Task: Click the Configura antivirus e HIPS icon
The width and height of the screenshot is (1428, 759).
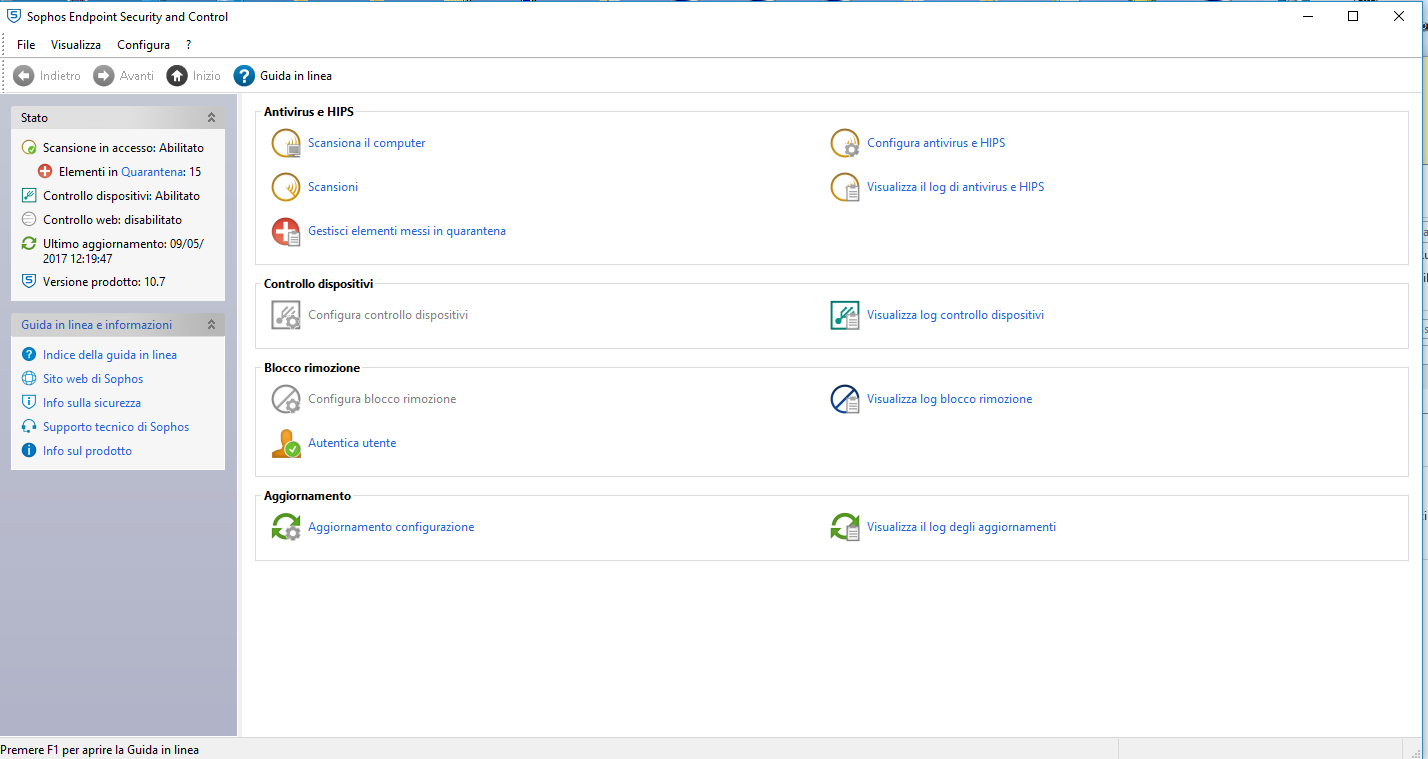Action: click(x=845, y=143)
